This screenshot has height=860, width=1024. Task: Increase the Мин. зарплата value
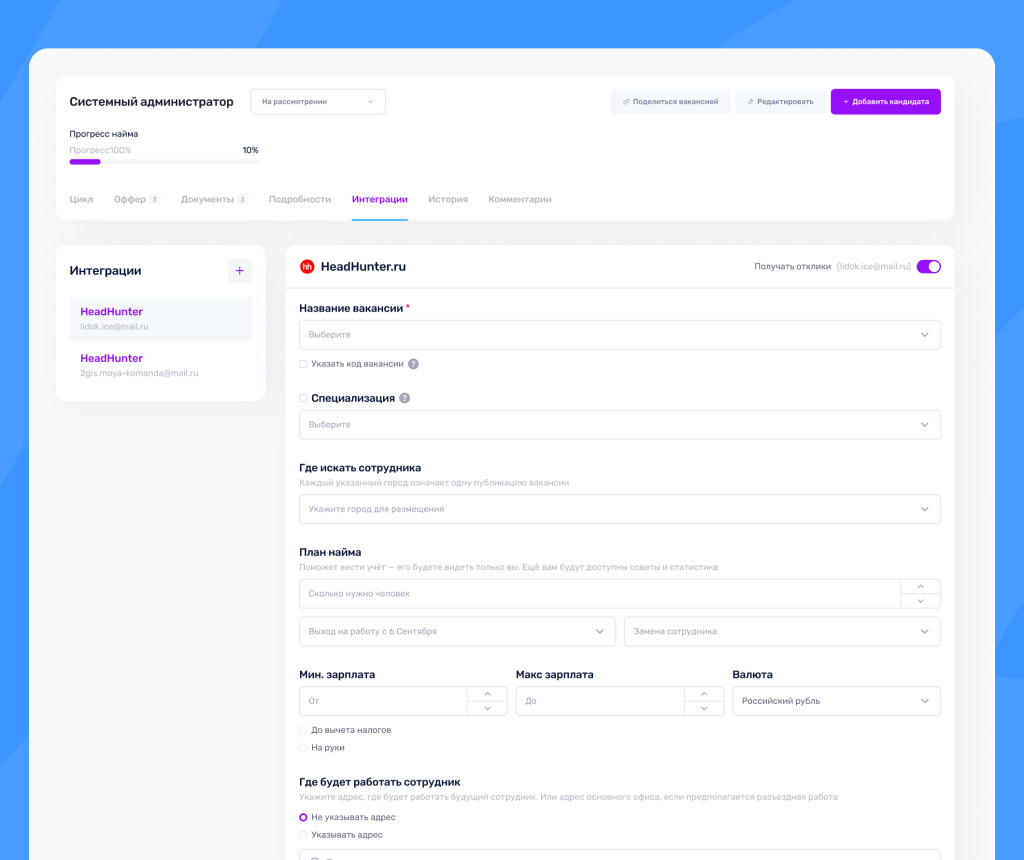487,693
